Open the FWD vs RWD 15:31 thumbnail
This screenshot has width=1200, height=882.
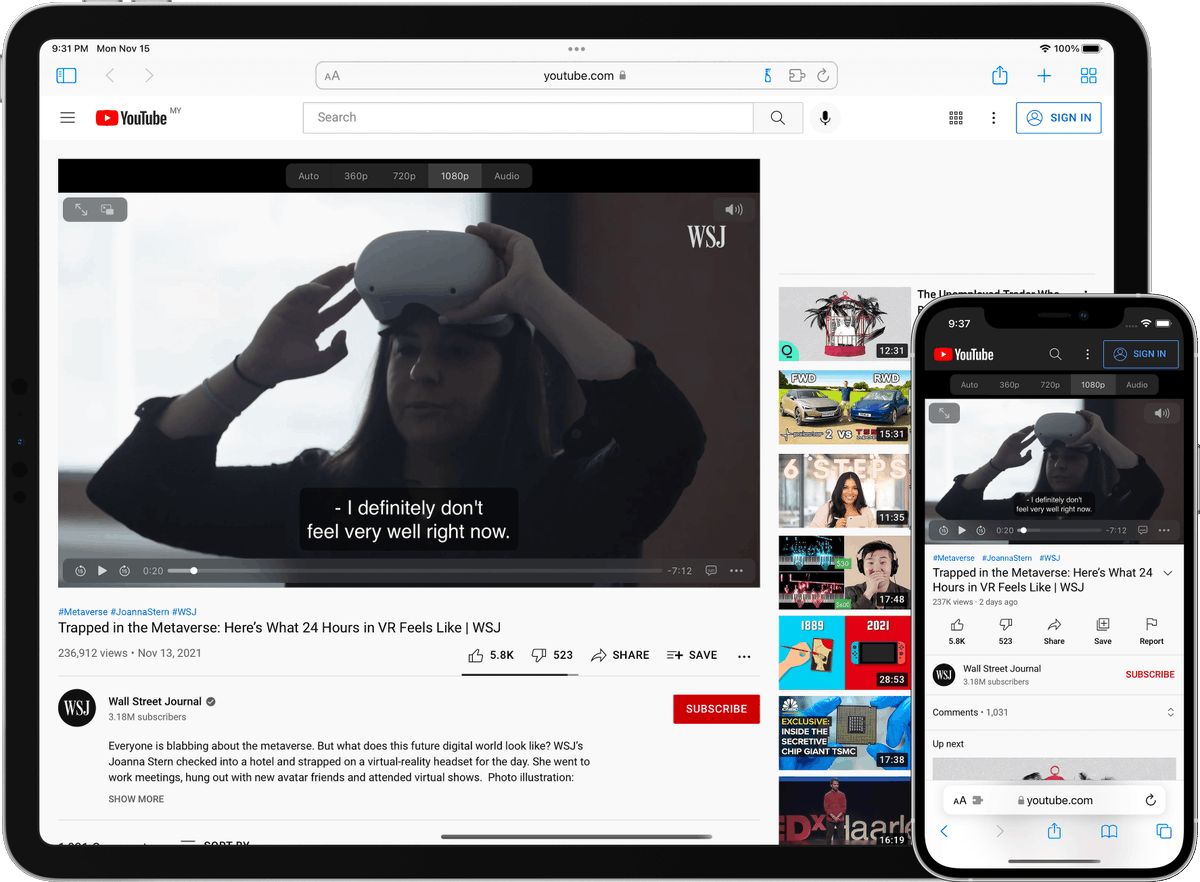pyautogui.click(x=845, y=407)
